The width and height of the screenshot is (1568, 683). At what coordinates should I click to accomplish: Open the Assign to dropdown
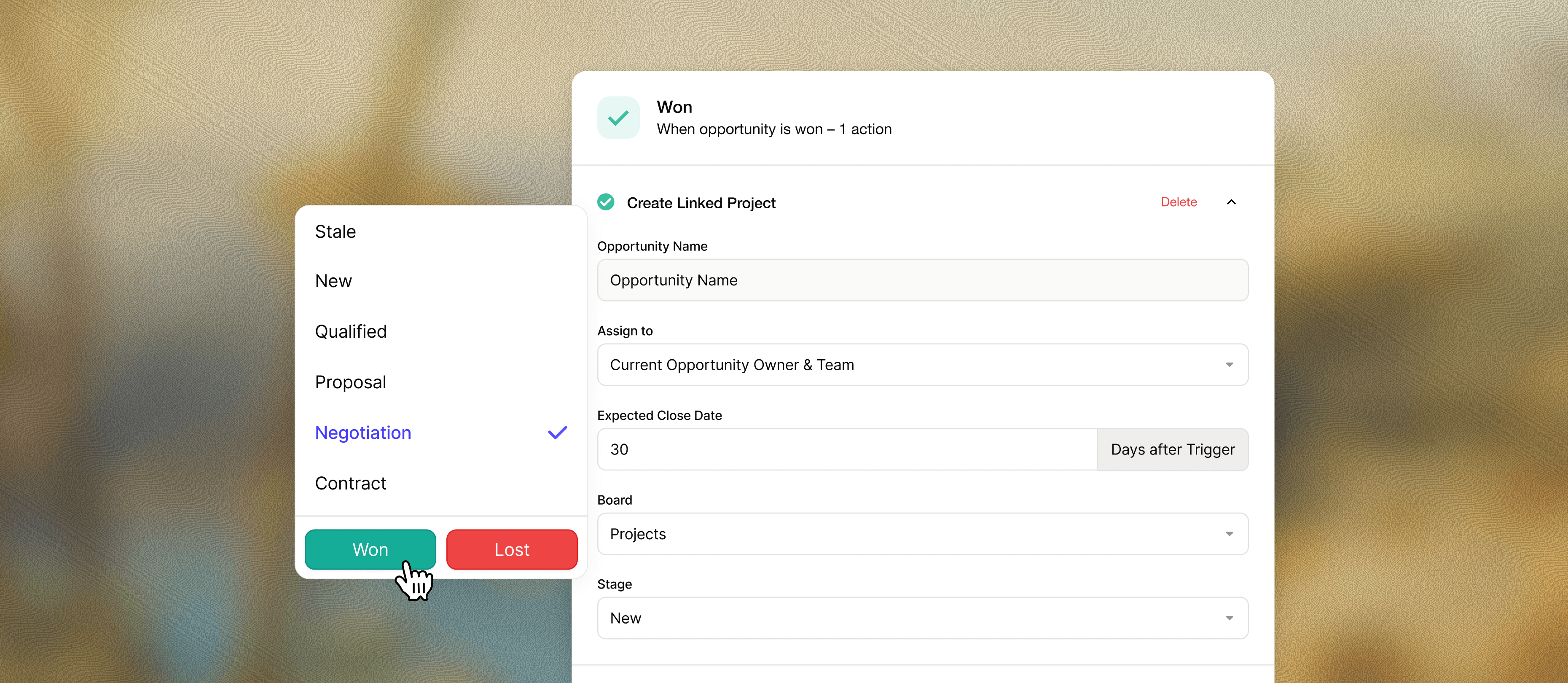coord(922,365)
